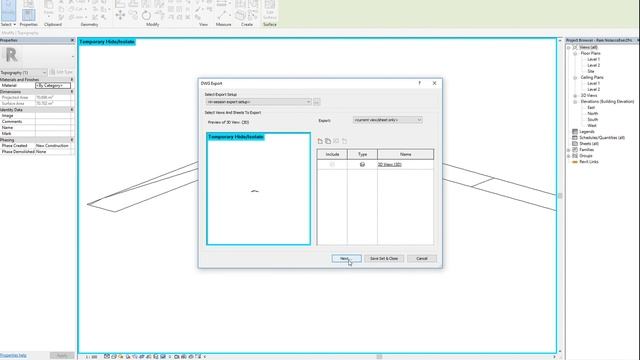This screenshot has height=360, width=640.
Task: Open the Select Export Setup dropdown
Action: click(x=259, y=102)
